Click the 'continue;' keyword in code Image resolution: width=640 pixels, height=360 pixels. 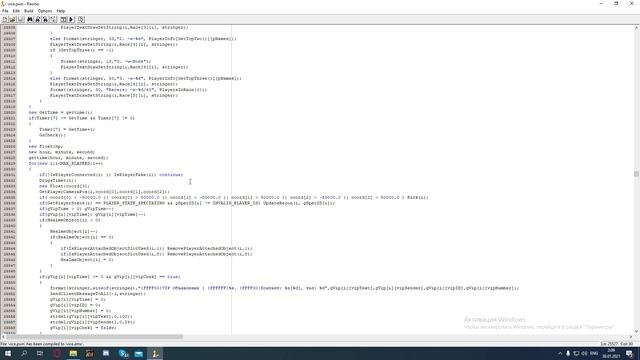tap(171, 175)
